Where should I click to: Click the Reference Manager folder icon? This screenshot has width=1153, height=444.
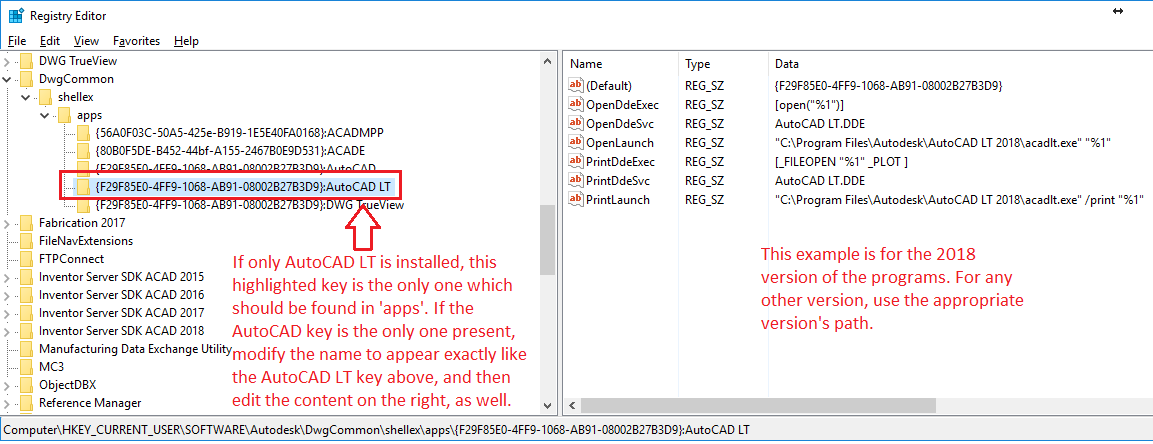[x=26, y=403]
